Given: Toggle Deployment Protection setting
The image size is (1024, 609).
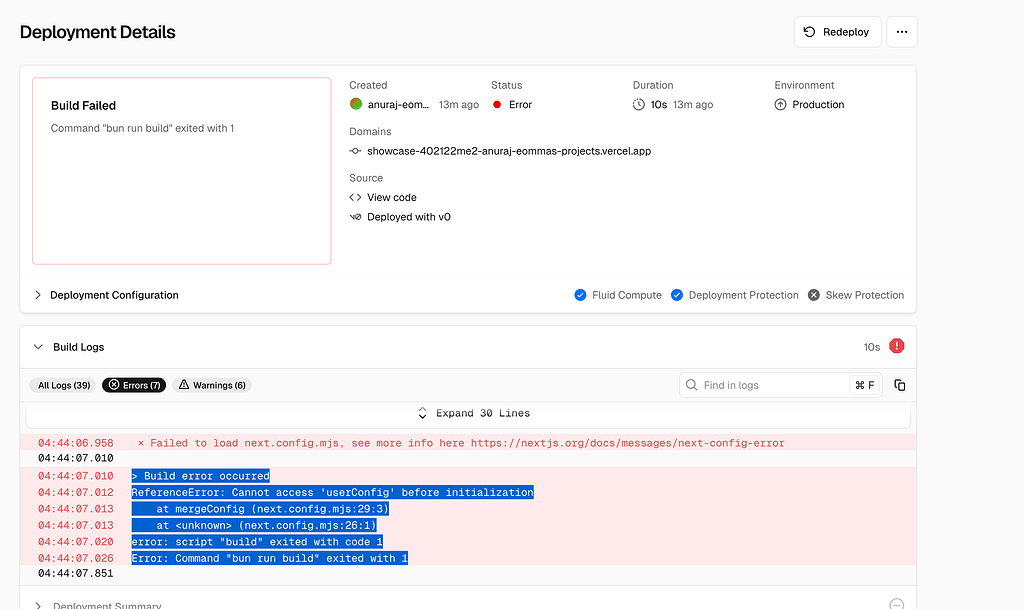Looking at the screenshot, I should 677,295.
